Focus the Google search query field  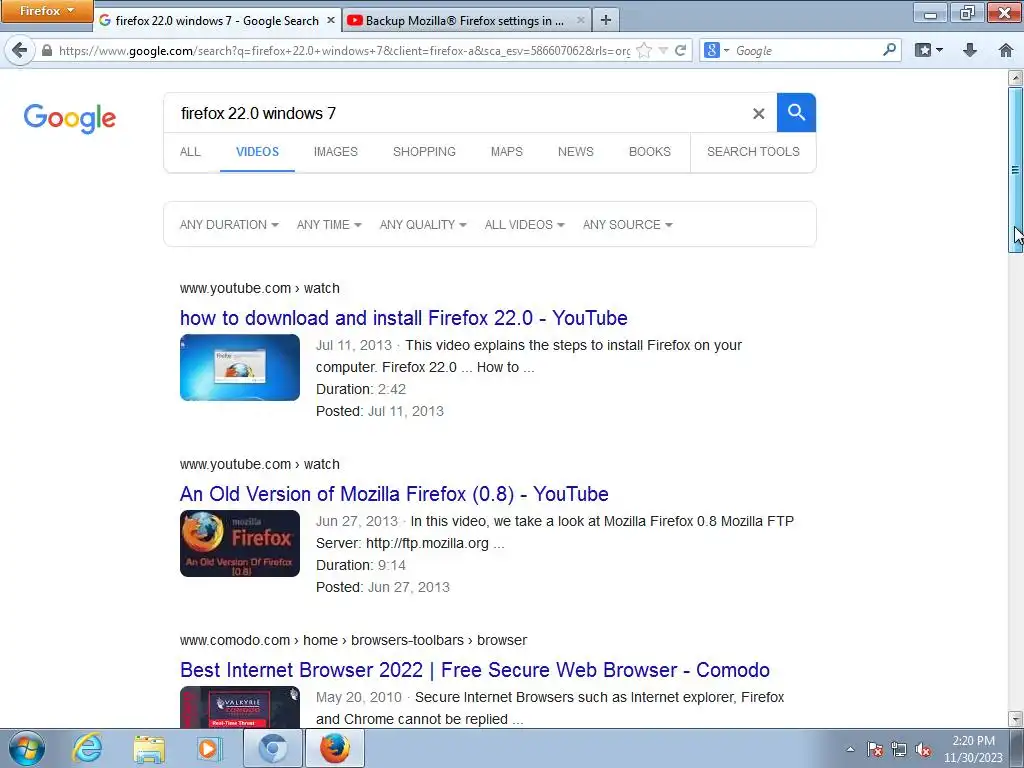point(457,113)
